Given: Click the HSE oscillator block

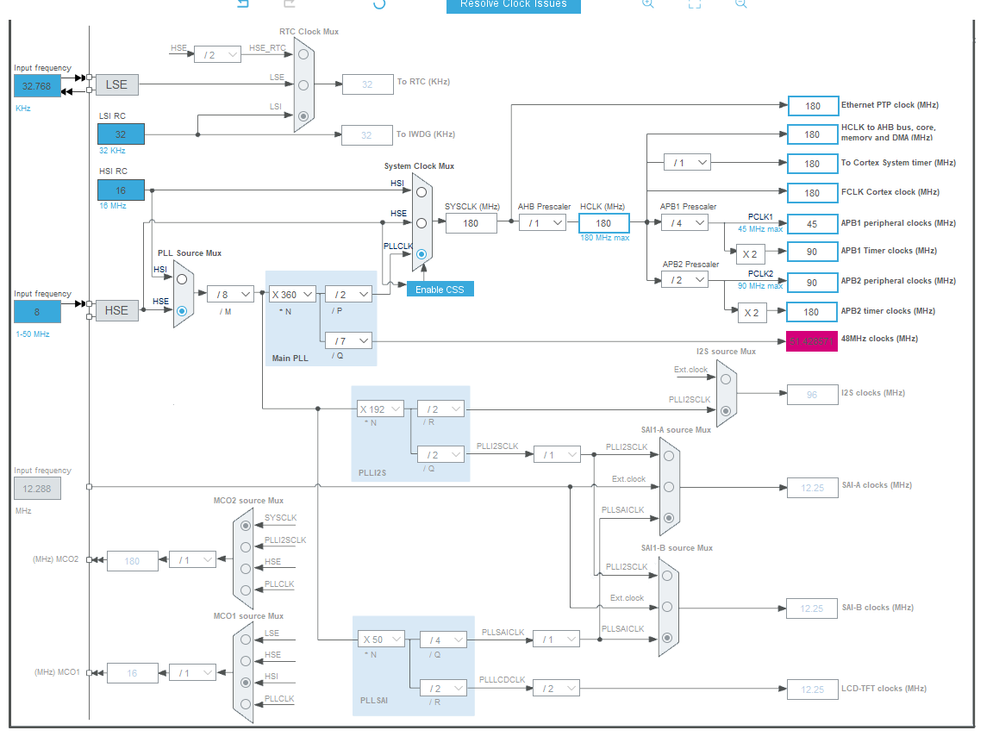Looking at the screenshot, I should click(x=117, y=310).
